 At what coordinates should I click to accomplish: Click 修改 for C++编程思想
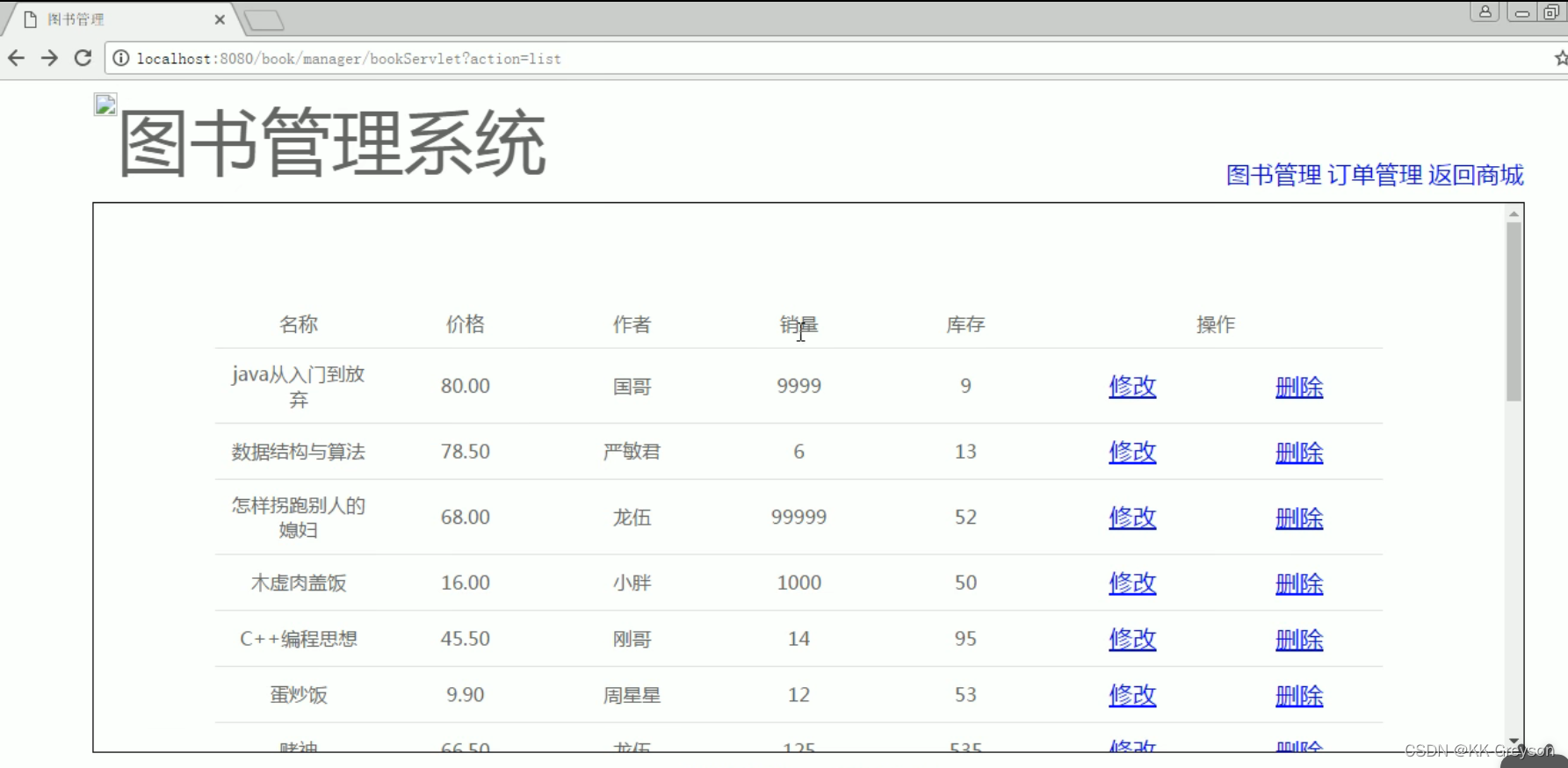click(x=1132, y=640)
